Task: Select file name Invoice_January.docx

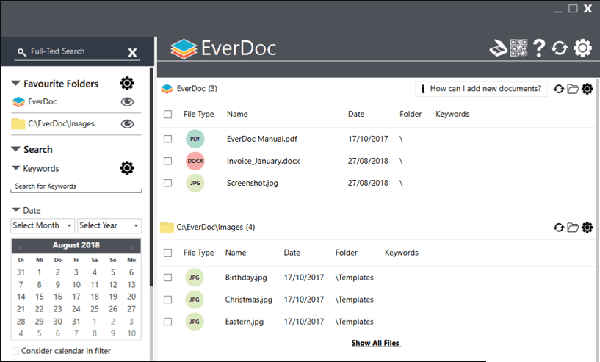Action: pyautogui.click(x=263, y=161)
